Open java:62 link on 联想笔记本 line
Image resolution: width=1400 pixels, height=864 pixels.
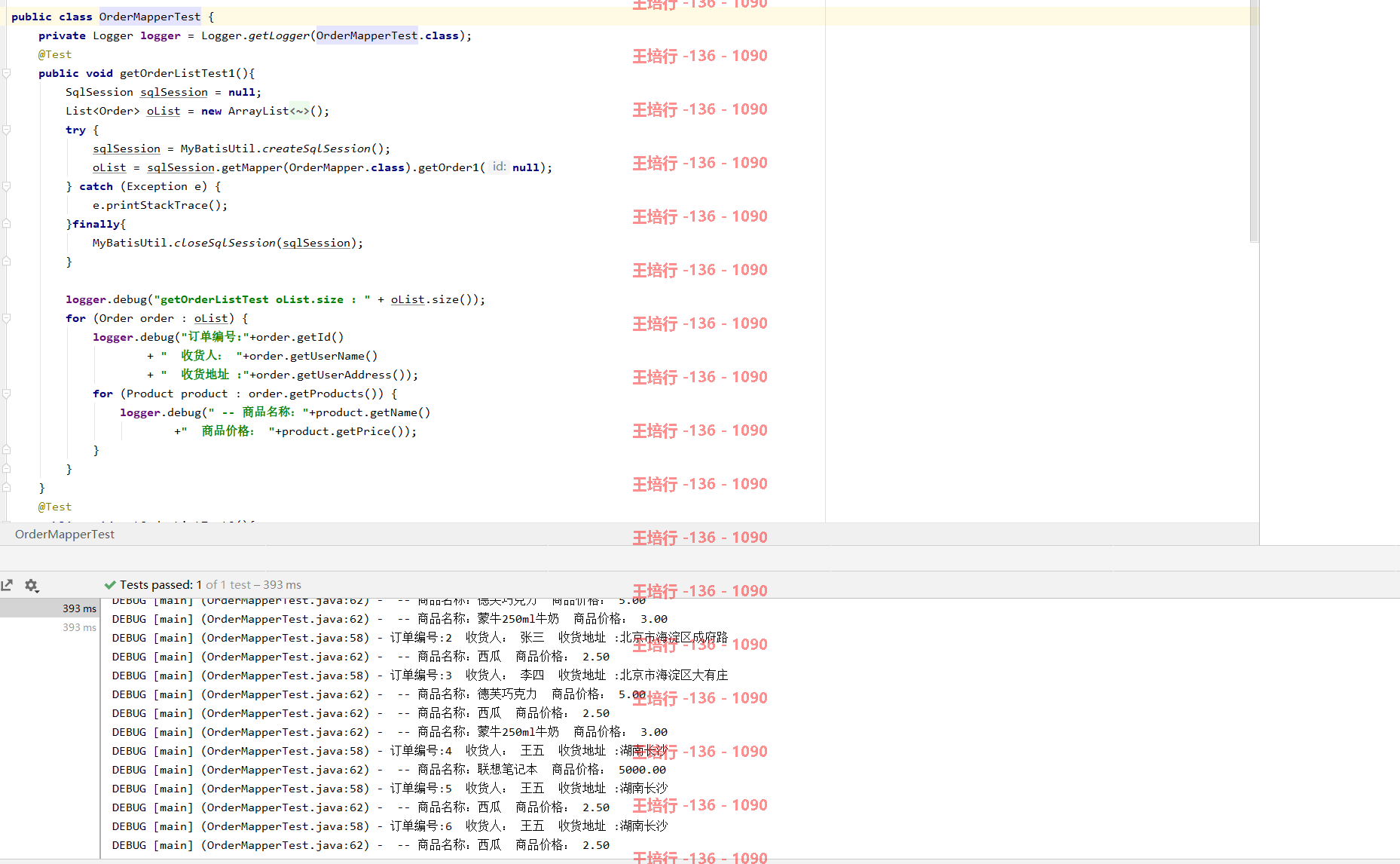tap(286, 770)
